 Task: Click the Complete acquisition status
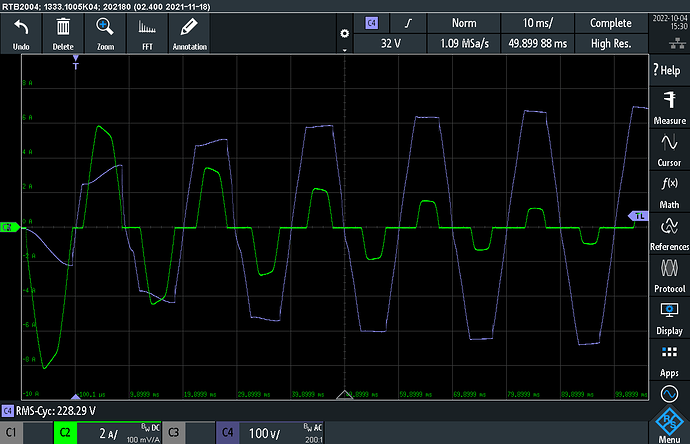pyautogui.click(x=611, y=23)
